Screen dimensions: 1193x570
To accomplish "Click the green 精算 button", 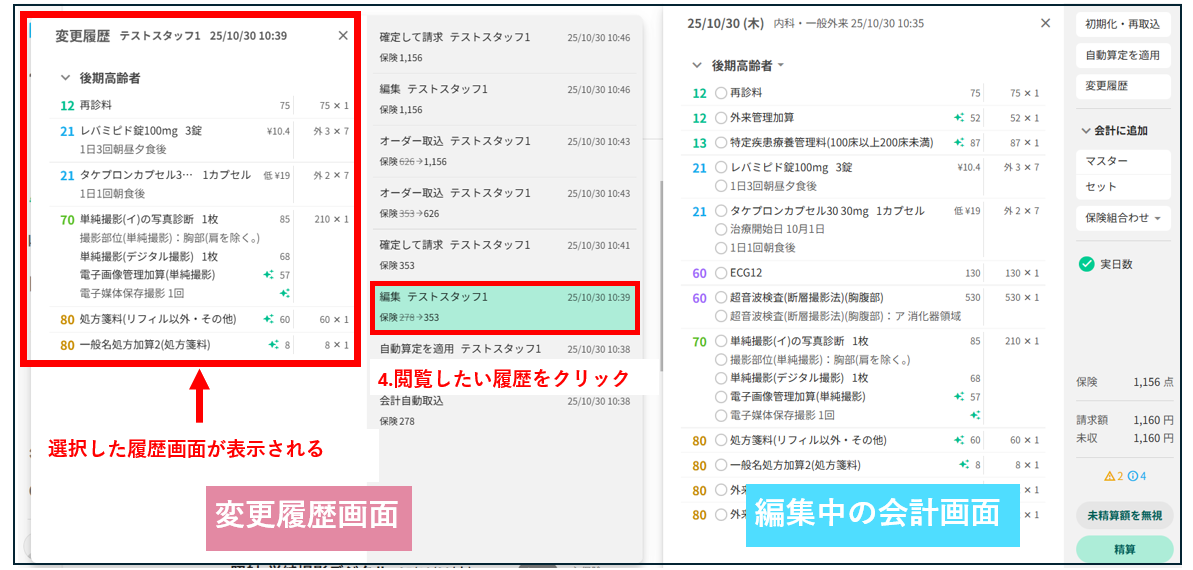I will 1125,548.
